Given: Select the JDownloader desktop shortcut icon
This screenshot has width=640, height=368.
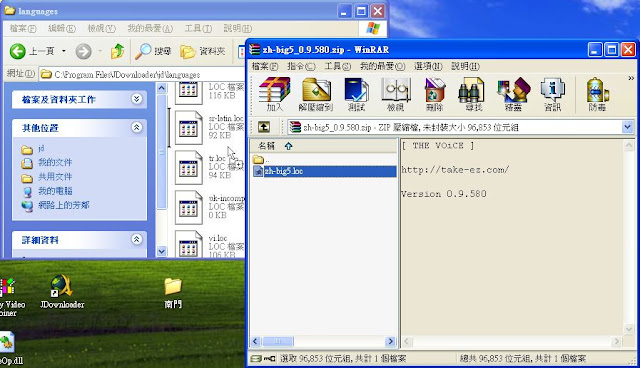Looking at the screenshot, I should coord(62,291).
